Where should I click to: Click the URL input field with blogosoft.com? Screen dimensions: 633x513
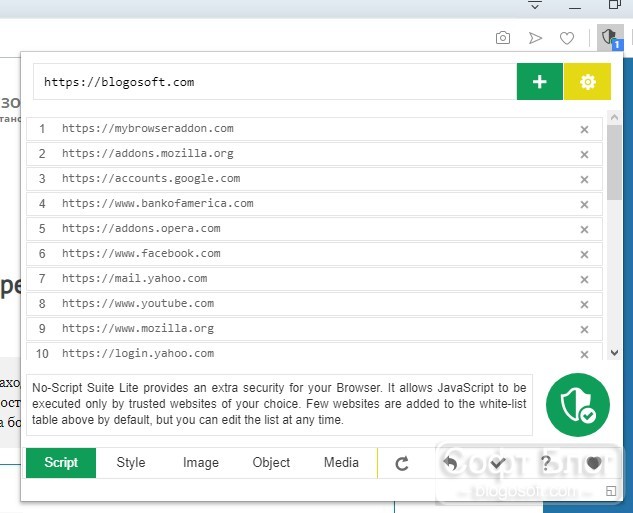275,82
